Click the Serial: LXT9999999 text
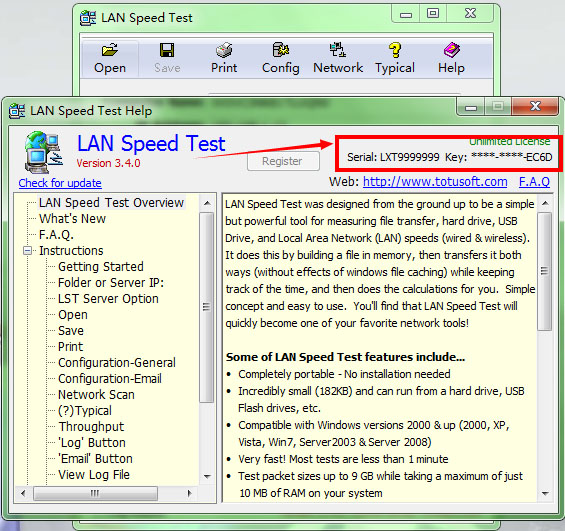This screenshot has width=565, height=531. point(393,157)
